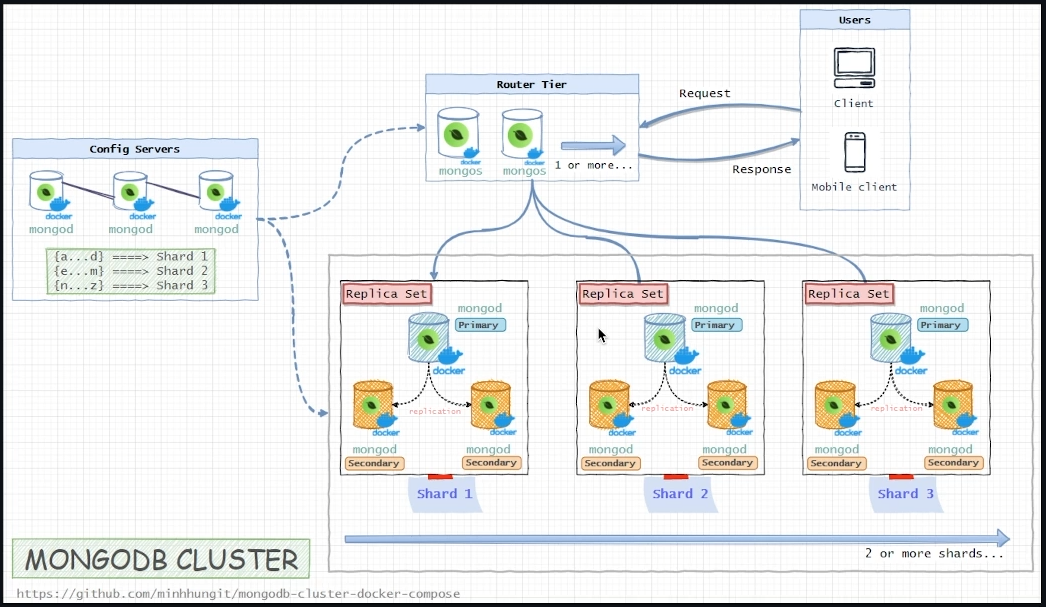Select the left mongos icon in Router Tier
Screen dimensions: 1046x607
(x=459, y=135)
